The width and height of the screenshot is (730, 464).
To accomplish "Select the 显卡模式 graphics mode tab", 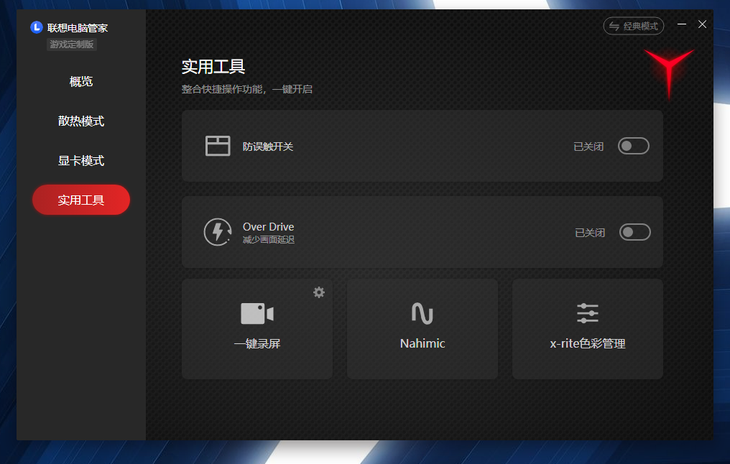I will (x=81, y=161).
